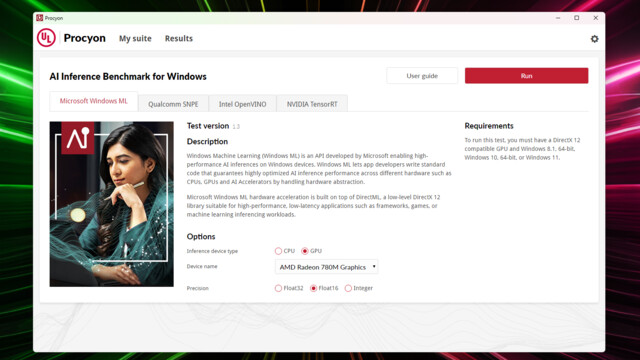The height and width of the screenshot is (360, 640).
Task: Minimize the Procyon window
Action: pos(558,18)
